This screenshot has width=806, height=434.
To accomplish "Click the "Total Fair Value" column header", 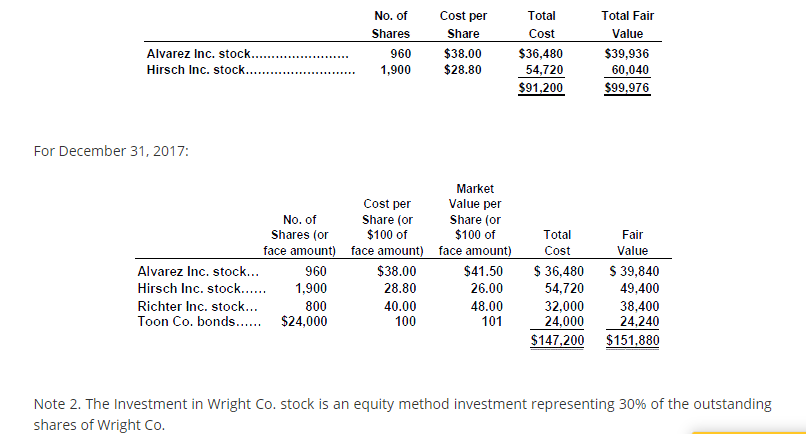I will click(x=627, y=25).
